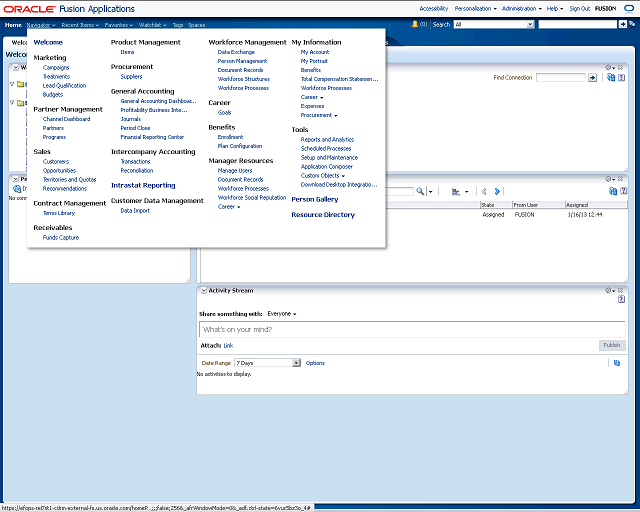
Task: Open help icon in connections panel
Action: 622,77
